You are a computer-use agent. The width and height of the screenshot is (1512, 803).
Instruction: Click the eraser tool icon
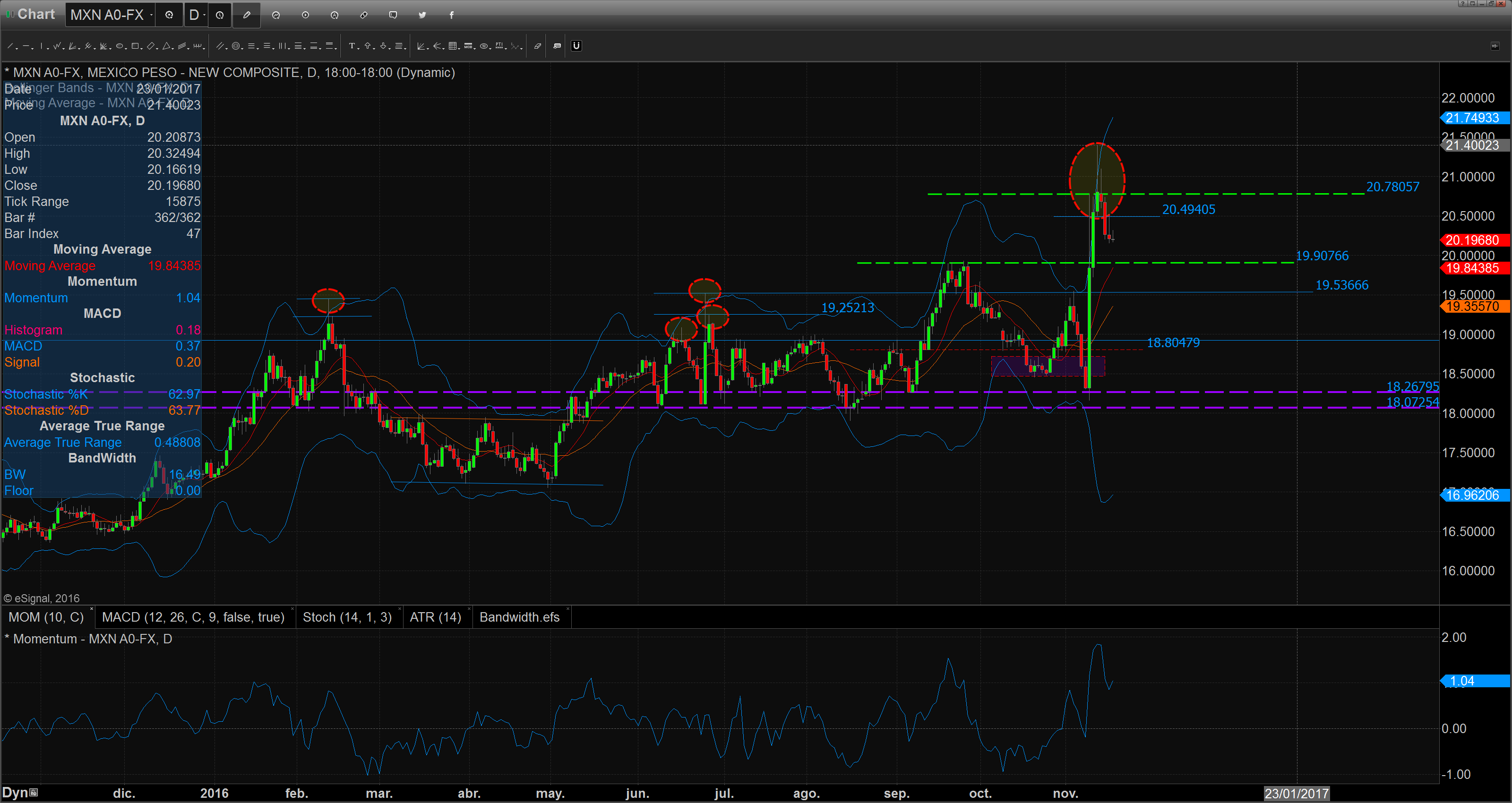[538, 46]
